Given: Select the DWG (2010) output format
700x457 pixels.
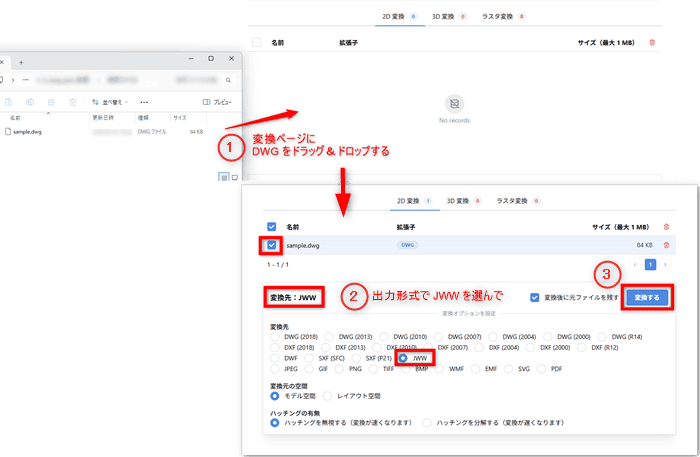Looking at the screenshot, I should 384,337.
